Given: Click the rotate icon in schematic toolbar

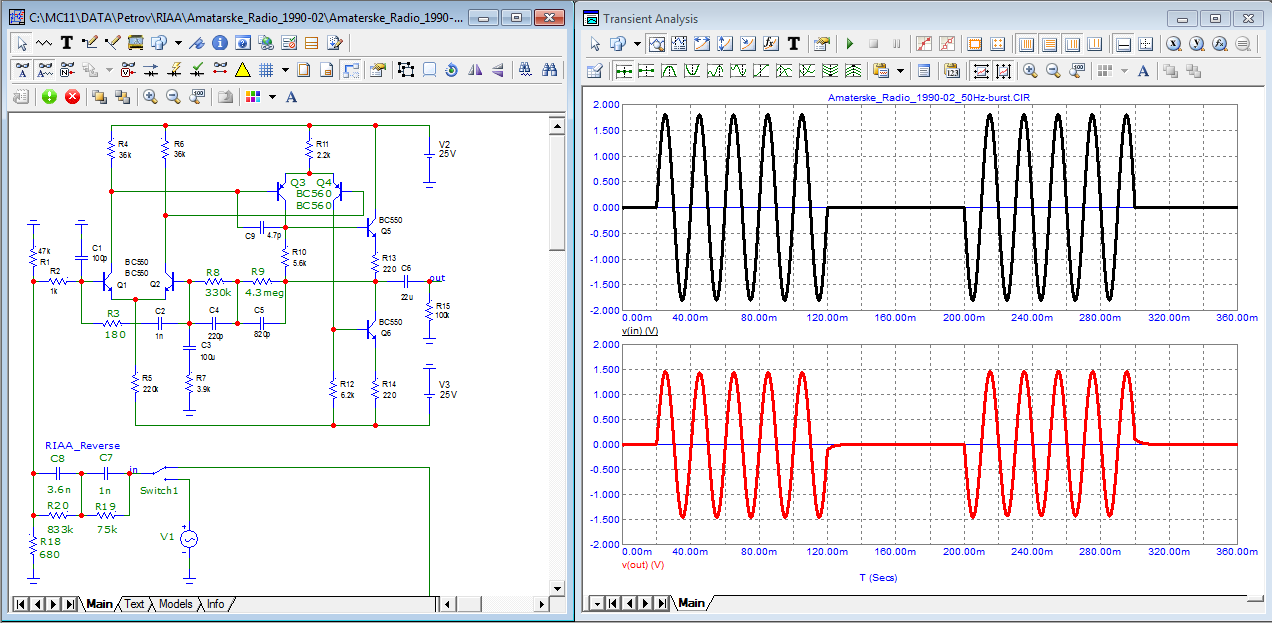Looking at the screenshot, I should (x=451, y=70).
